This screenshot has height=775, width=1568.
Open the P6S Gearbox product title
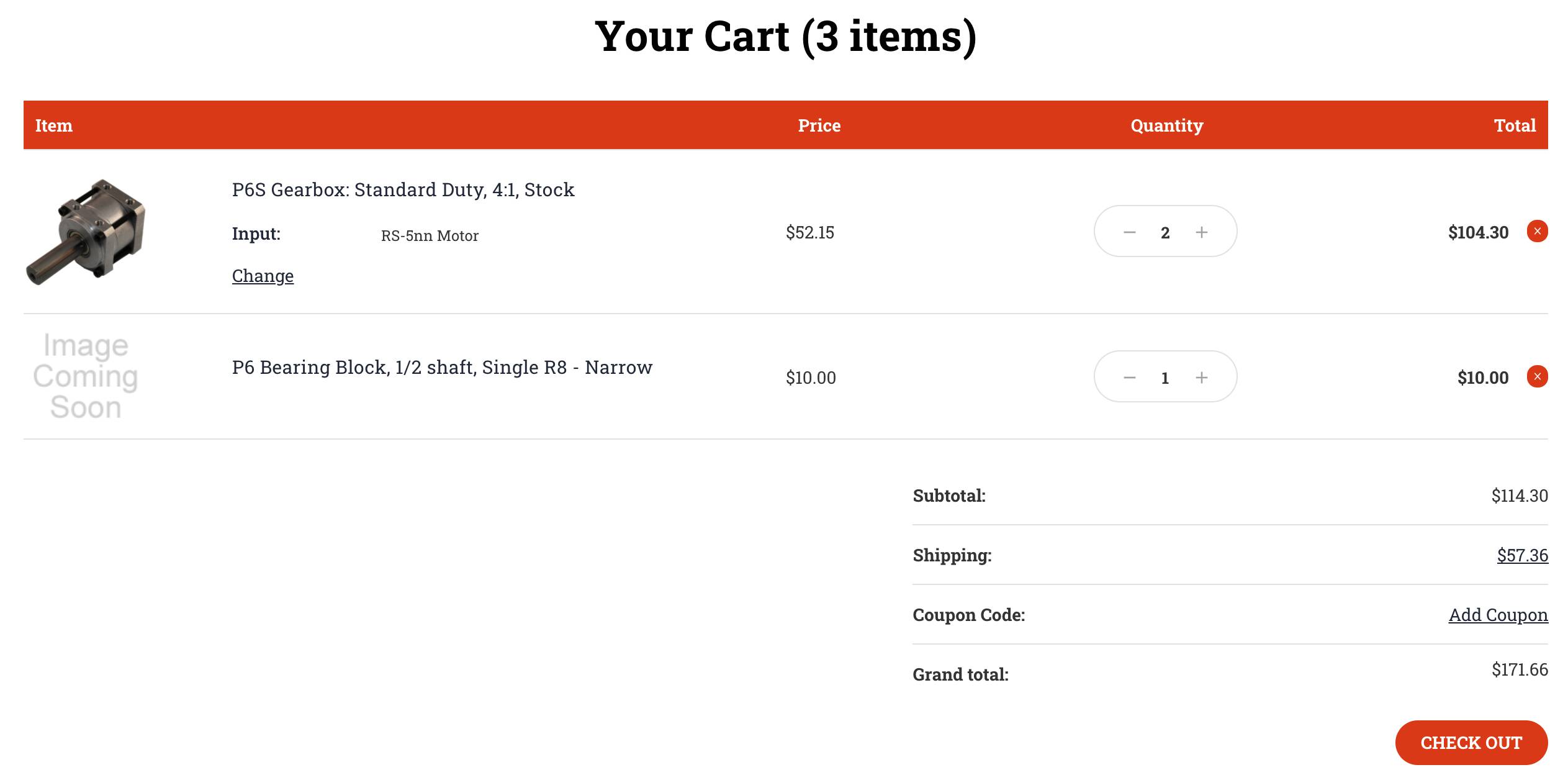(403, 189)
